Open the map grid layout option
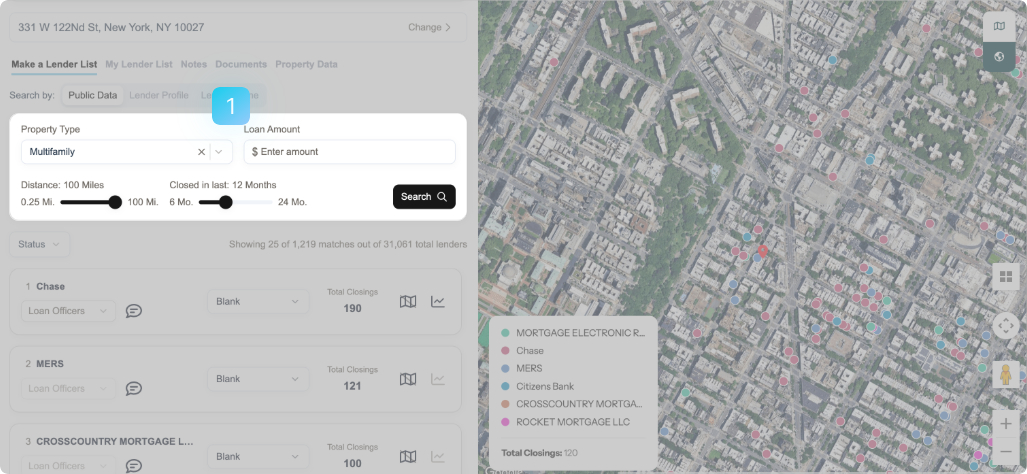Viewport: 1027px width, 474px height. pos(1006,277)
